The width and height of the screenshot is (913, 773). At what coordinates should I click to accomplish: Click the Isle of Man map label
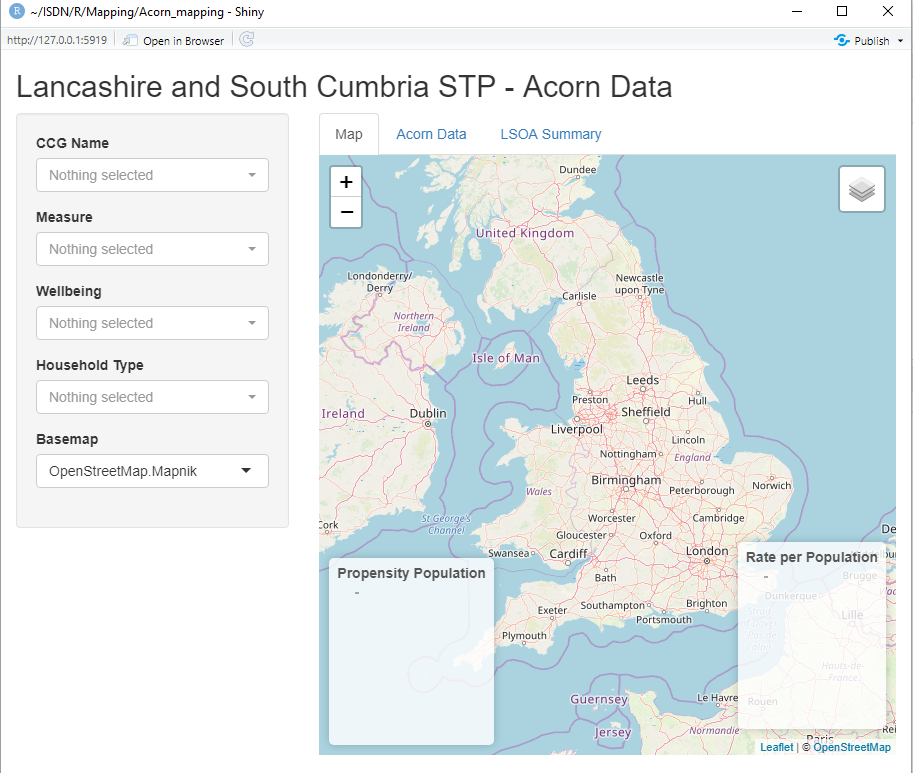(x=506, y=358)
